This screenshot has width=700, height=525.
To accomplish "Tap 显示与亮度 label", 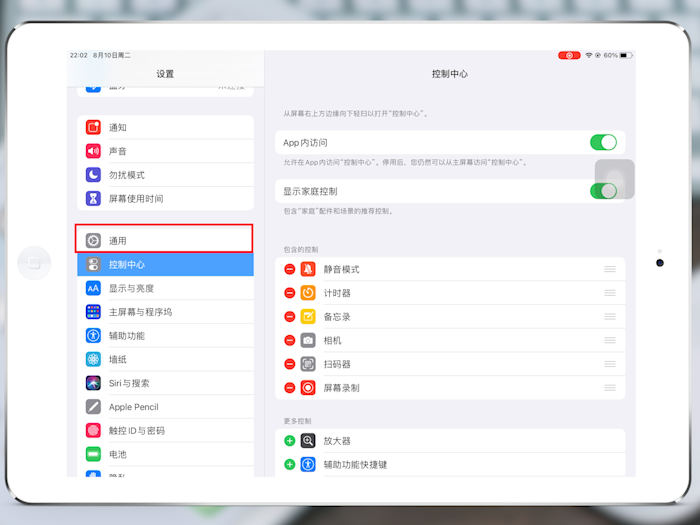I will point(131,288).
